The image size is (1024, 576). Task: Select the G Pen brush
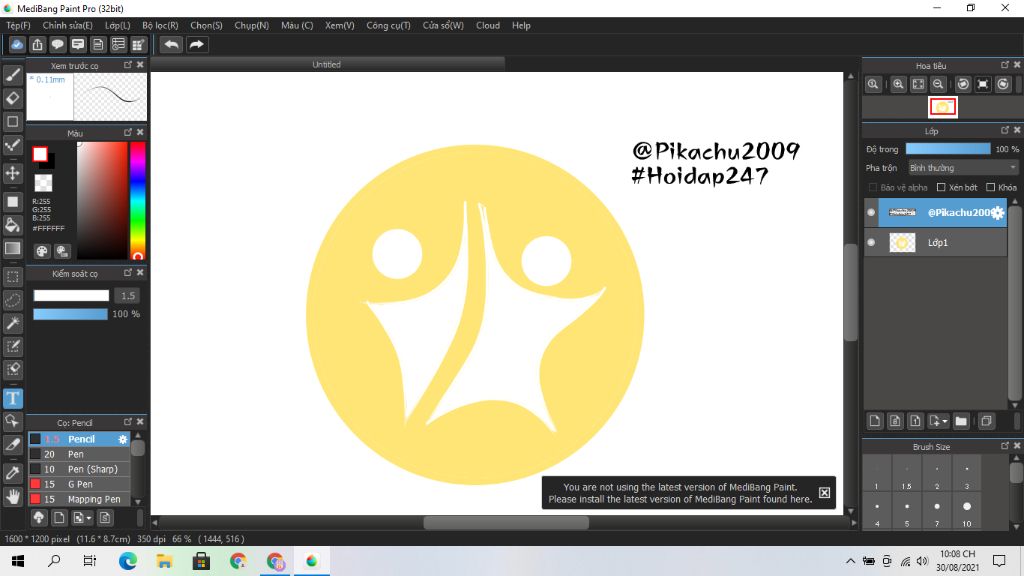pos(80,485)
